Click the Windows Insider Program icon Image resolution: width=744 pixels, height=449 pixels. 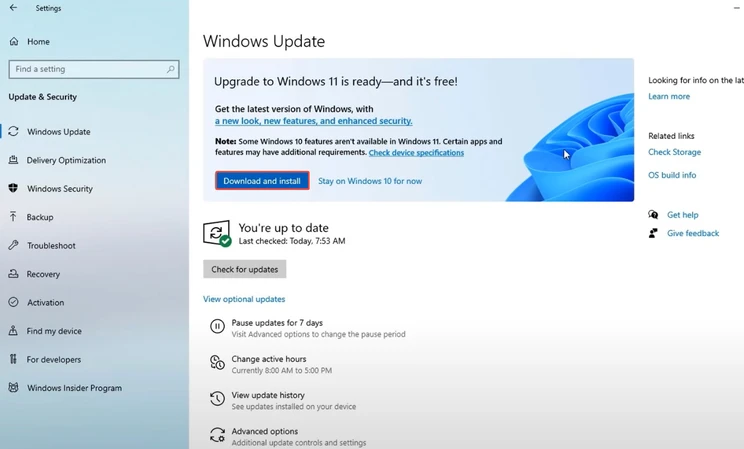13,388
